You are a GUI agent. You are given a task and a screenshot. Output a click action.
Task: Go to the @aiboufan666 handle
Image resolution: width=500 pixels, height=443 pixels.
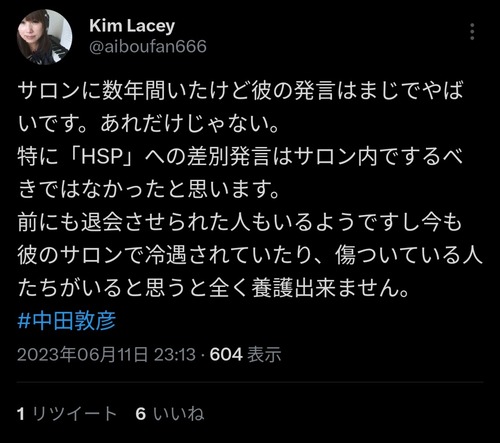tap(148, 46)
